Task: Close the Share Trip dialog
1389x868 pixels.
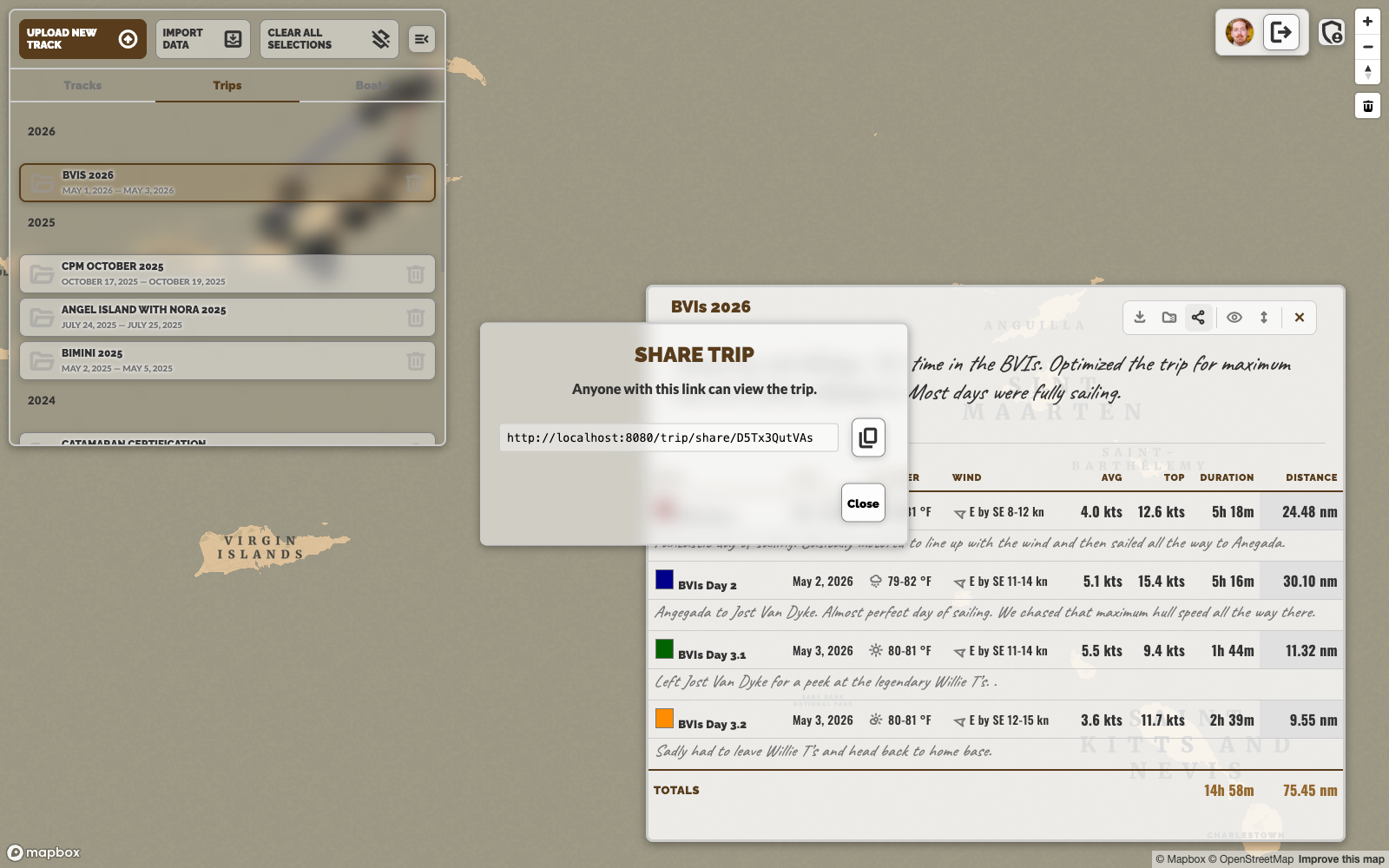Action: (x=863, y=503)
